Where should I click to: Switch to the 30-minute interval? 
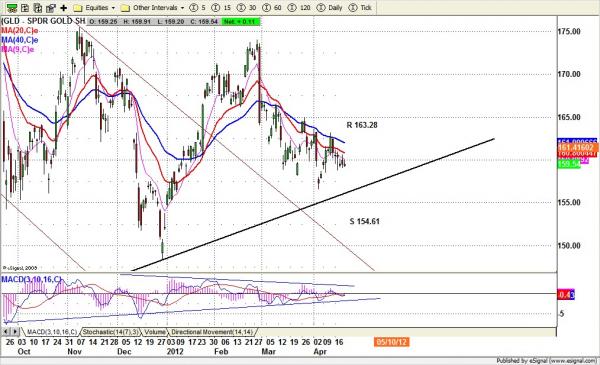(x=246, y=7)
